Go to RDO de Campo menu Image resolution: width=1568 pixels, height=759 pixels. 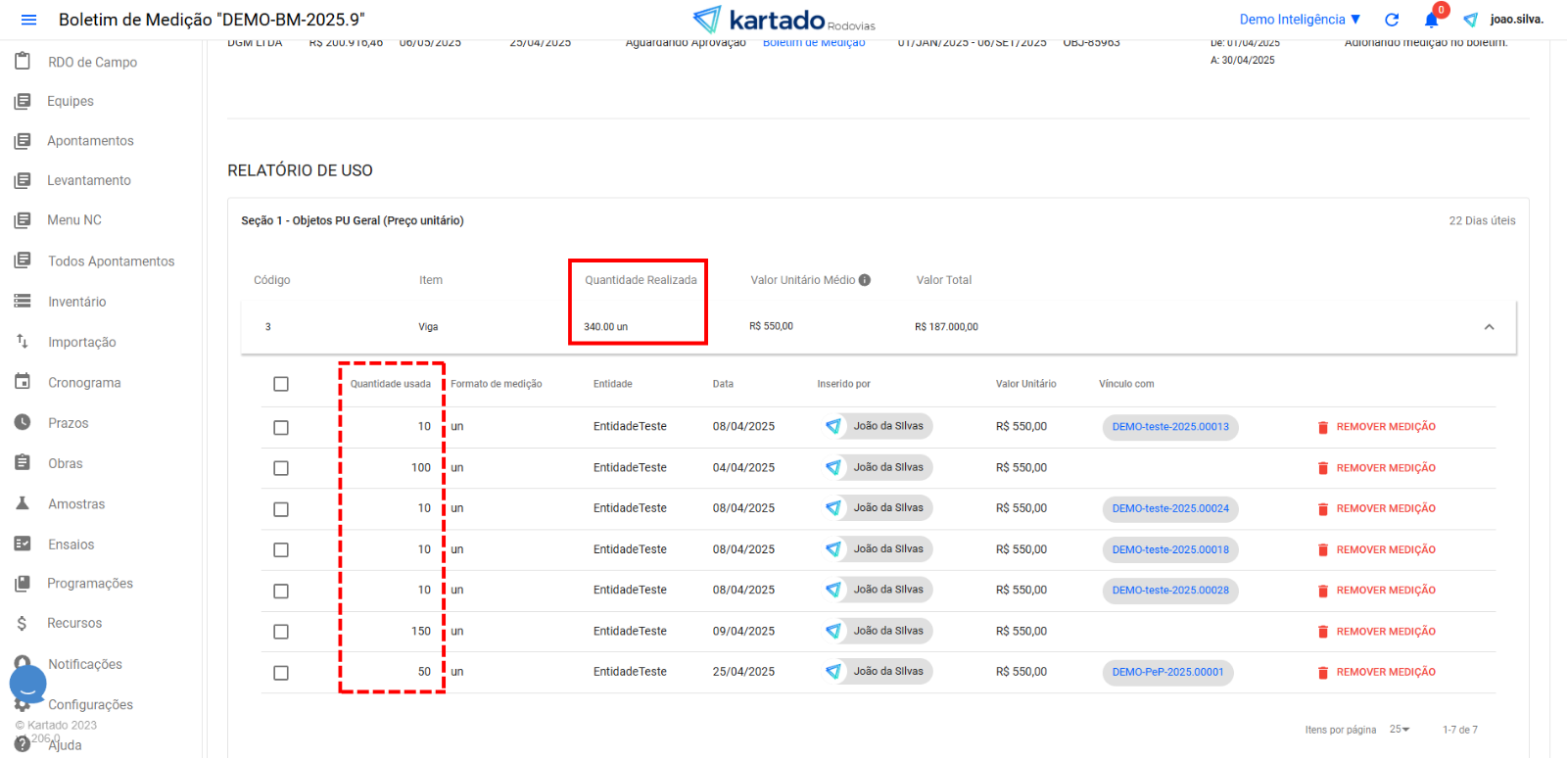[92, 62]
